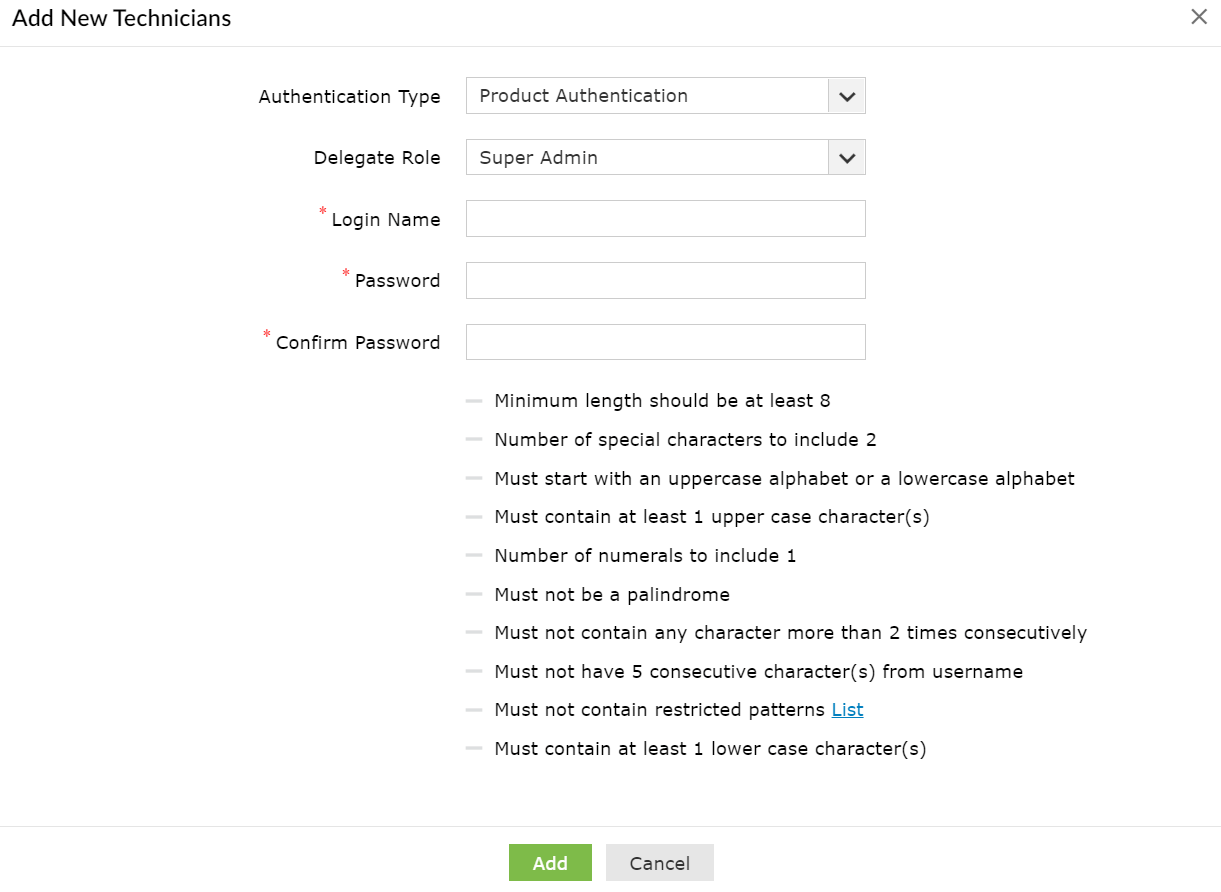Screen dimensions: 1221x892
Task: Close the Add New Technicians dialog
Action: [x=1198, y=17]
